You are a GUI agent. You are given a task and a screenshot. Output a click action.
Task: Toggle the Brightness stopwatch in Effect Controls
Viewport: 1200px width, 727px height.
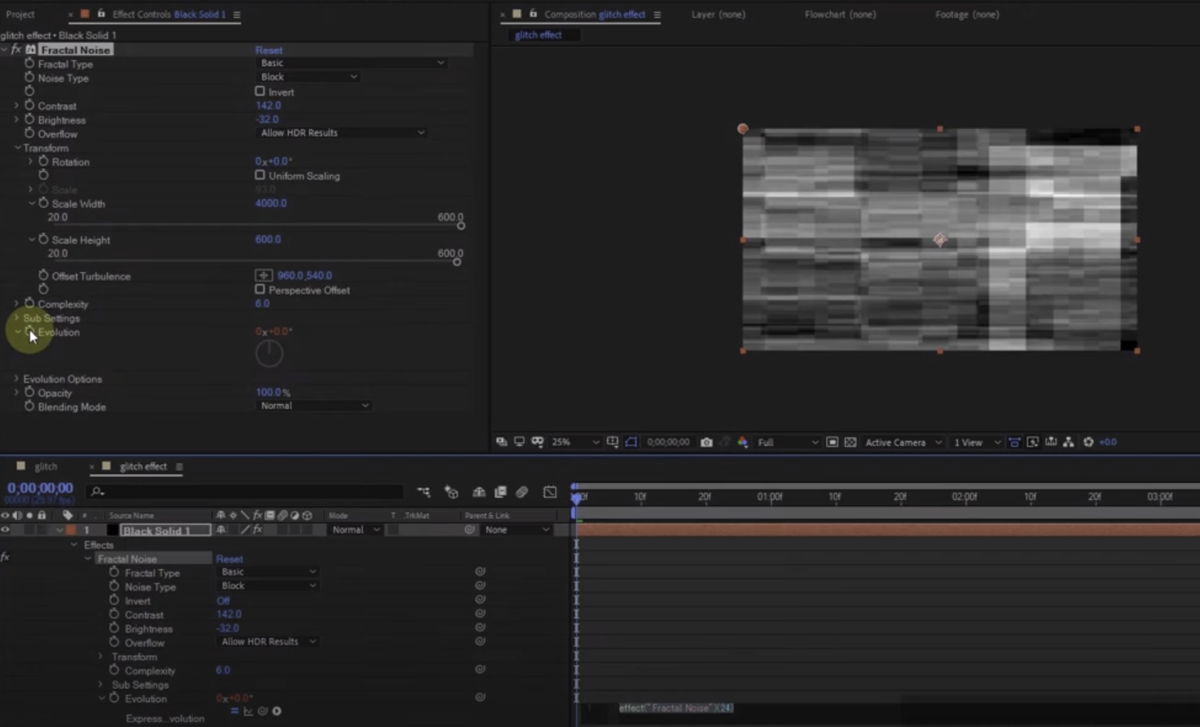pos(29,119)
